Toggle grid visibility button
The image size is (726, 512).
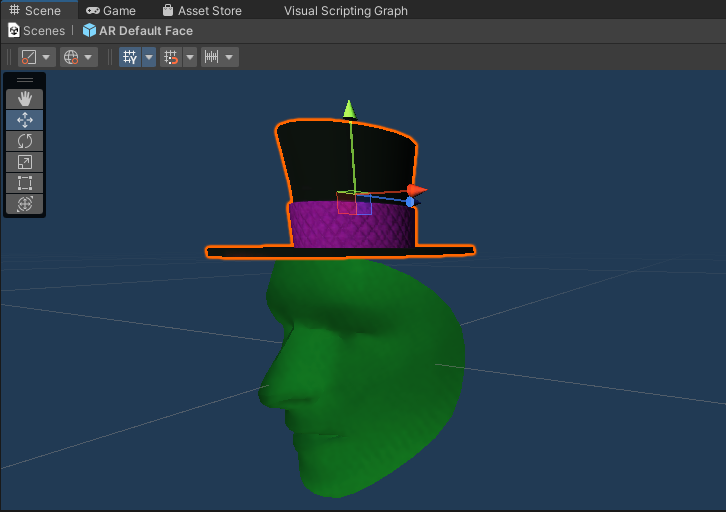130,57
